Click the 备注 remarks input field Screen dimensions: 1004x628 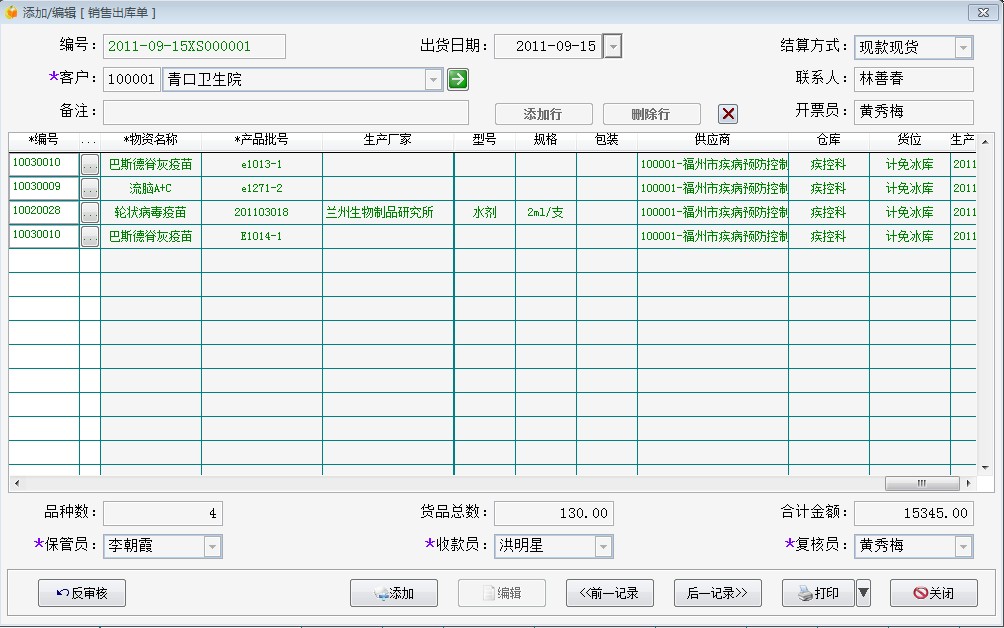(285, 113)
